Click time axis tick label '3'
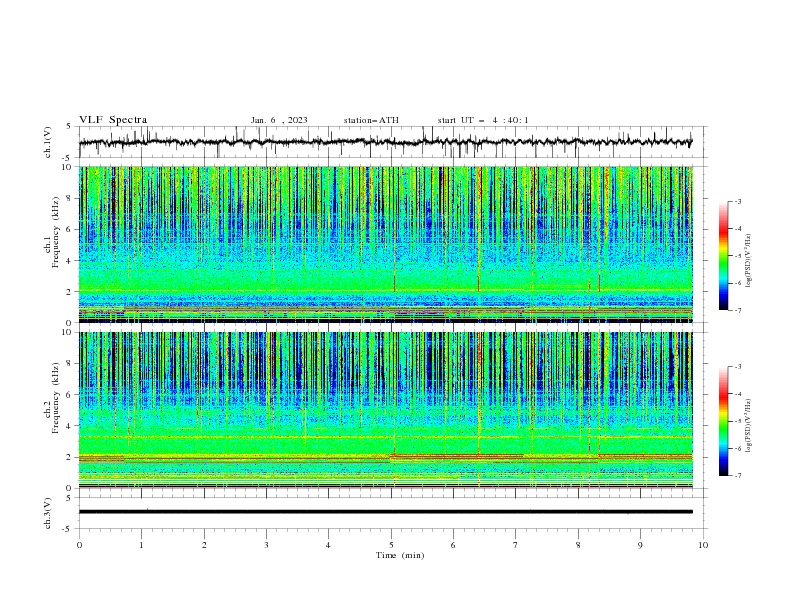Image resolution: width=792 pixels, height=612 pixels. (266, 545)
